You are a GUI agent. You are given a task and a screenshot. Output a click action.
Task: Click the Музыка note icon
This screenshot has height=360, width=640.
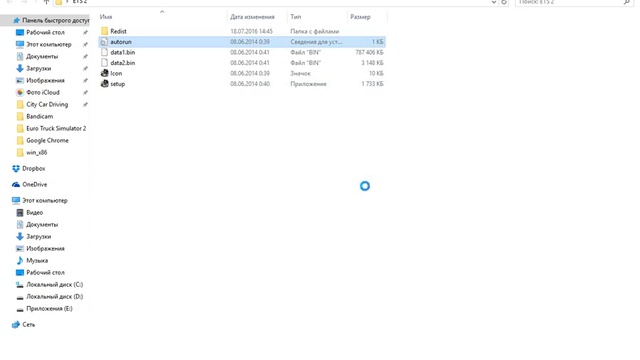tap(20, 260)
